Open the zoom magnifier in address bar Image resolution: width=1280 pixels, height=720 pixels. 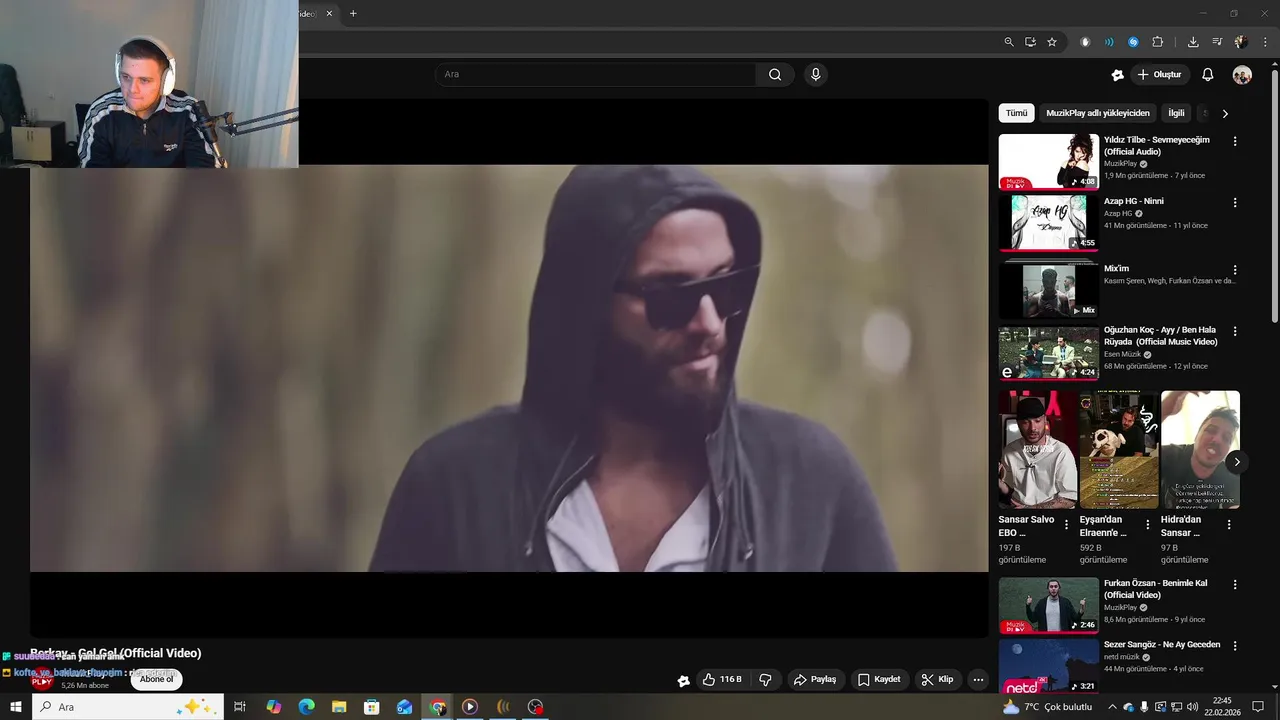pos(1009,42)
